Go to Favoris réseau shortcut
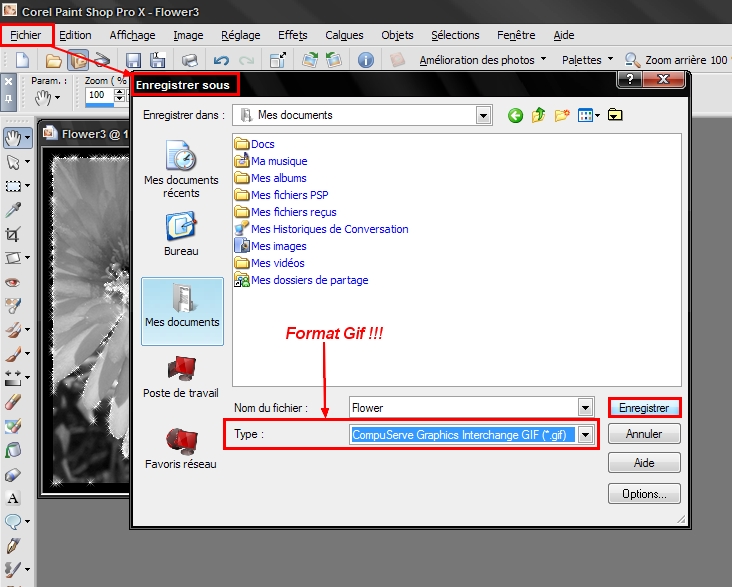 (181, 447)
